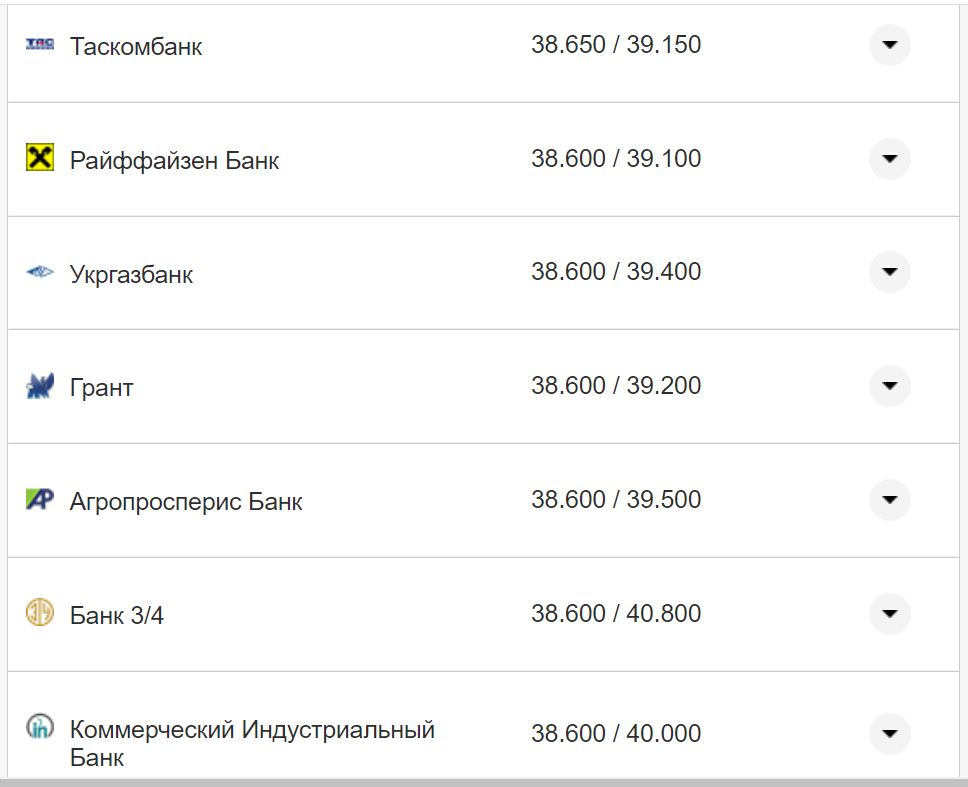Expand the Банк 3/4 details dropdown
This screenshot has width=968, height=787.
[889, 613]
